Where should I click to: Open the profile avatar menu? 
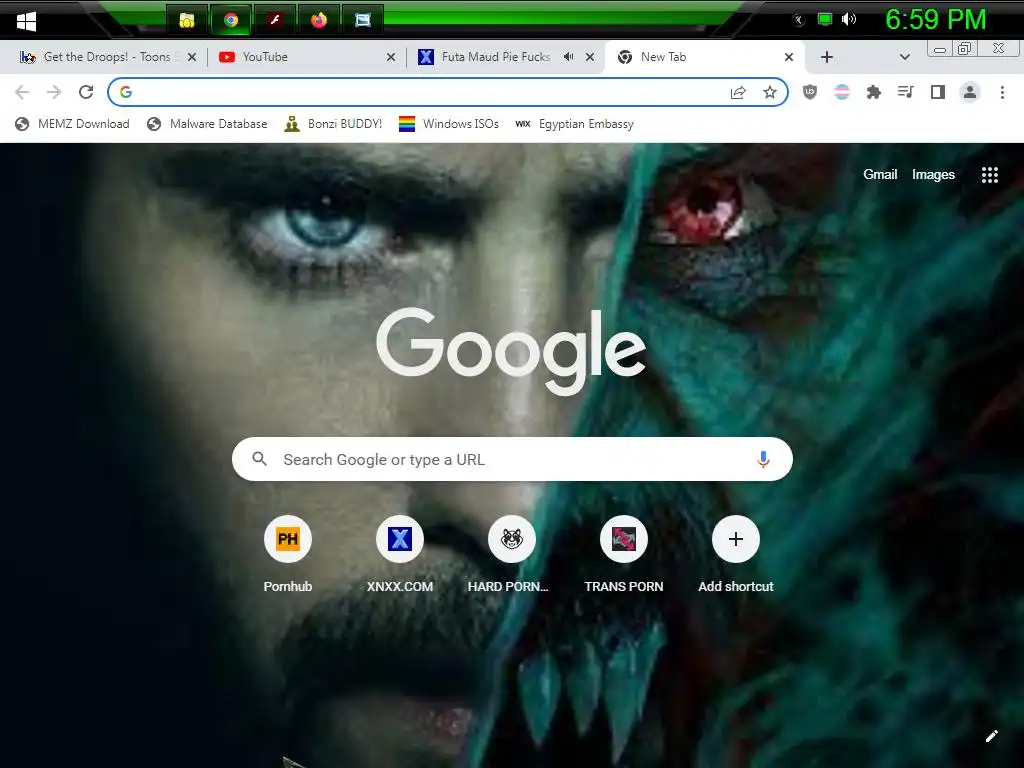click(970, 92)
